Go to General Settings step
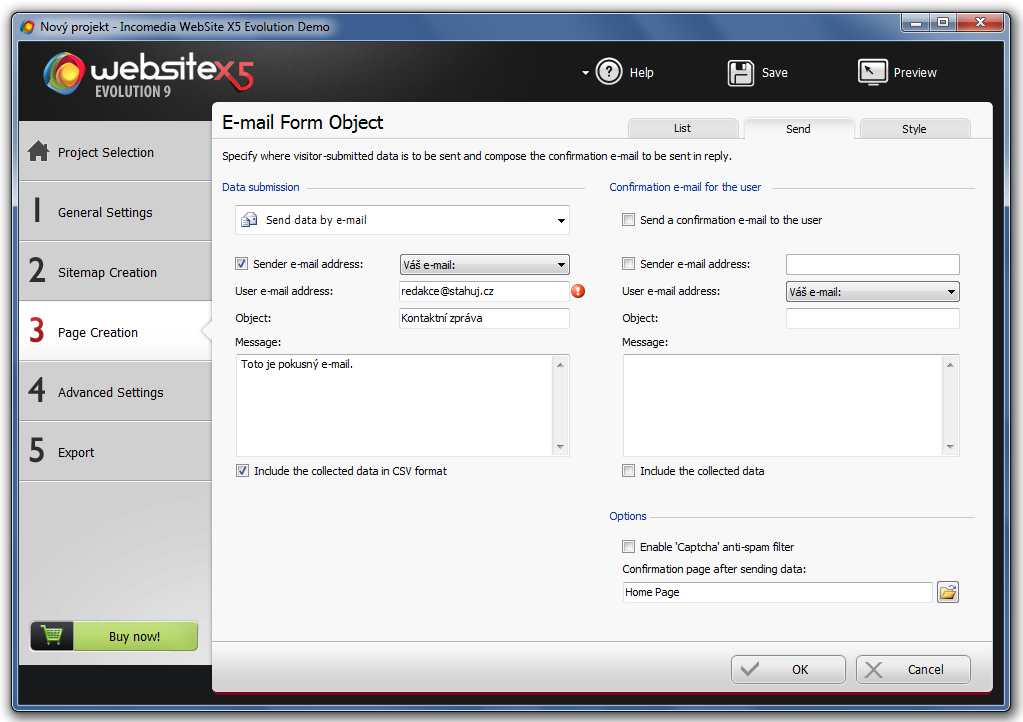The image size is (1023, 722). pyautogui.click(x=115, y=211)
